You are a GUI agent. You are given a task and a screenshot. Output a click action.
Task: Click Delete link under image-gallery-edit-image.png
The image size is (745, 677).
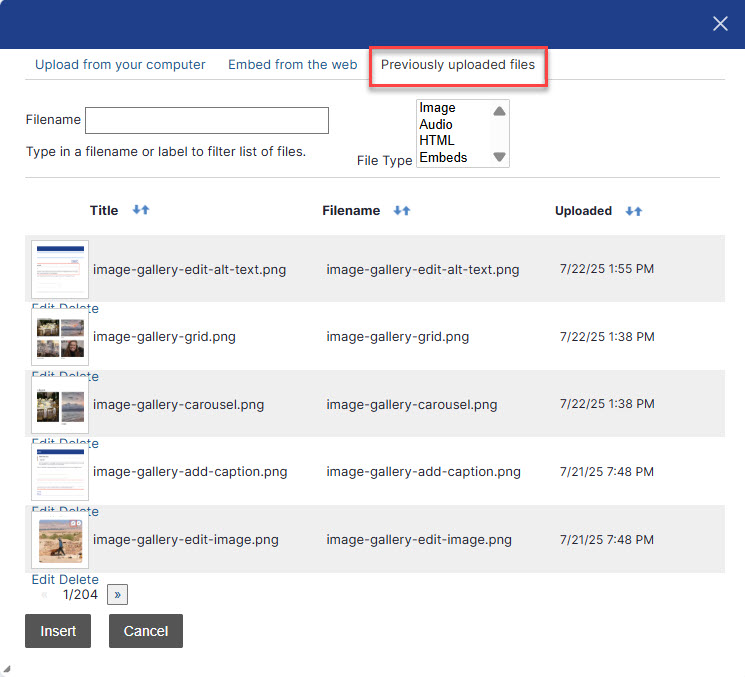tap(79, 580)
